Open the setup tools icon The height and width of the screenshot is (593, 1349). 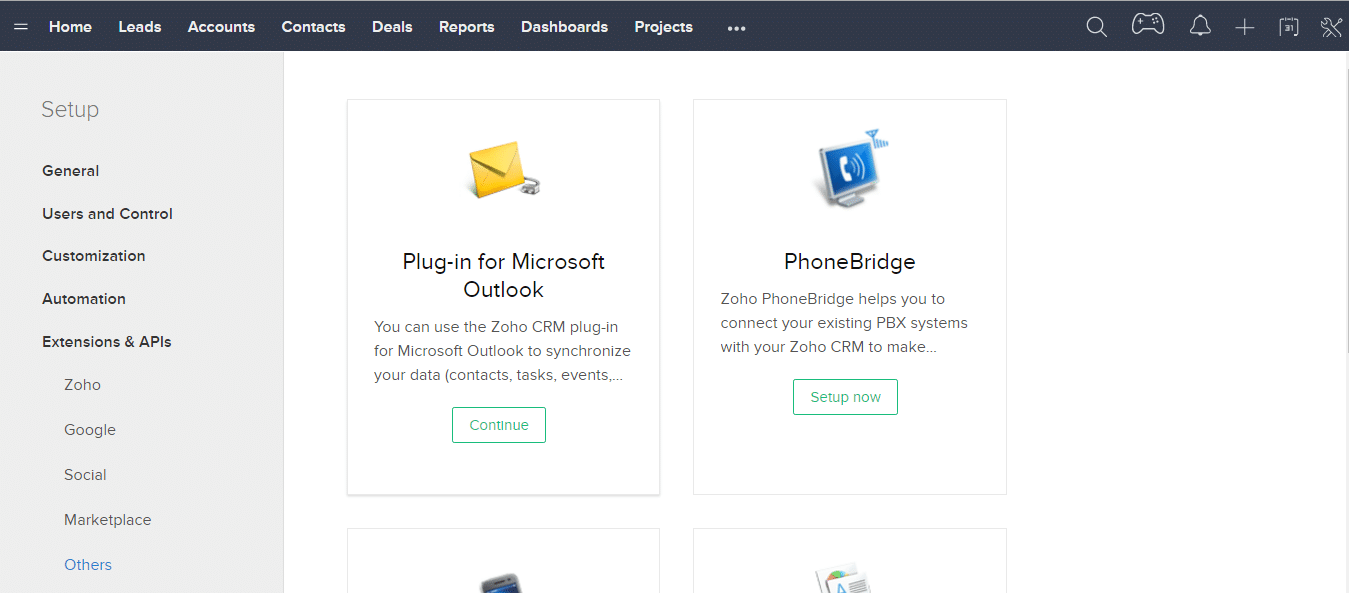[x=1331, y=27]
